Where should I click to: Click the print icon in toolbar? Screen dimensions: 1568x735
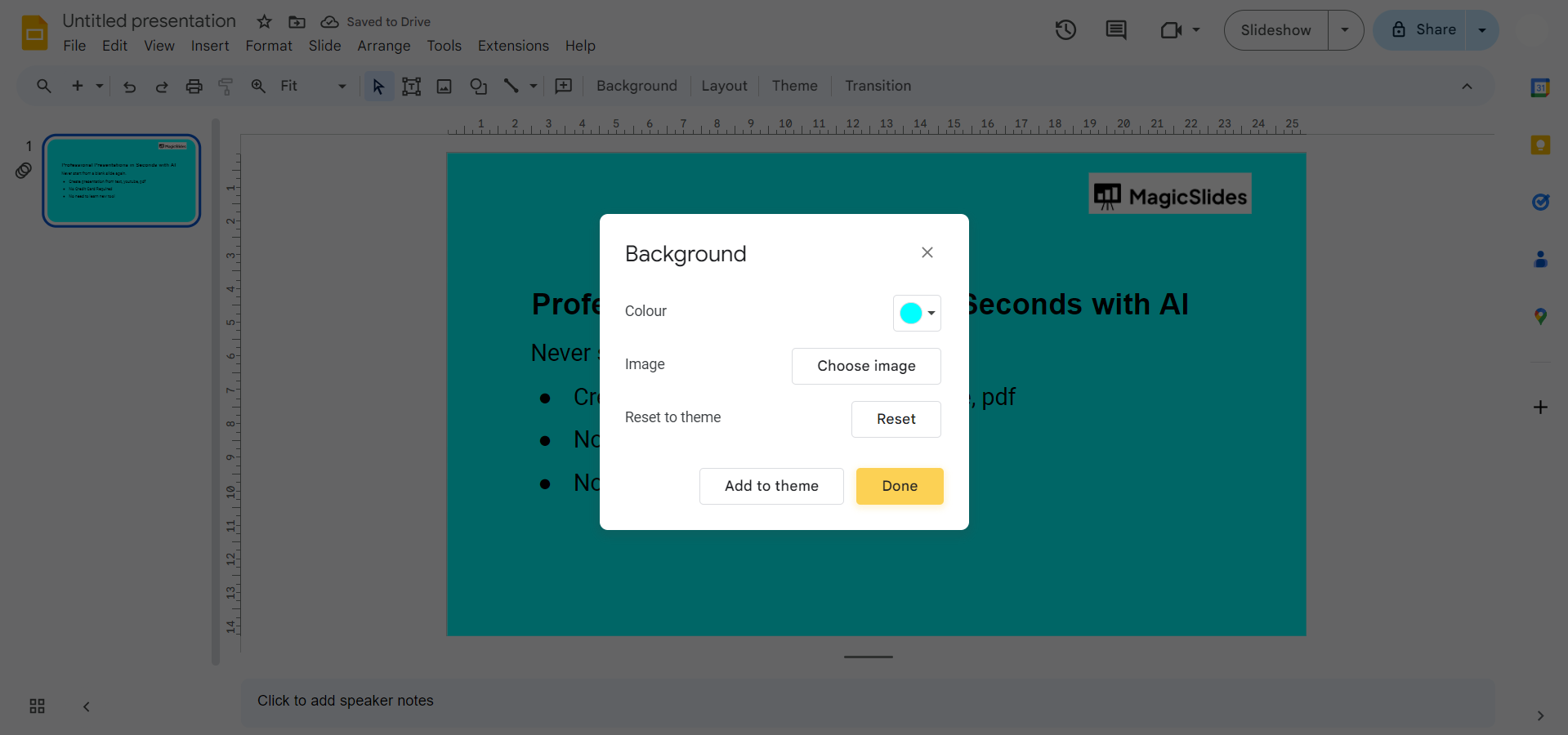(194, 87)
